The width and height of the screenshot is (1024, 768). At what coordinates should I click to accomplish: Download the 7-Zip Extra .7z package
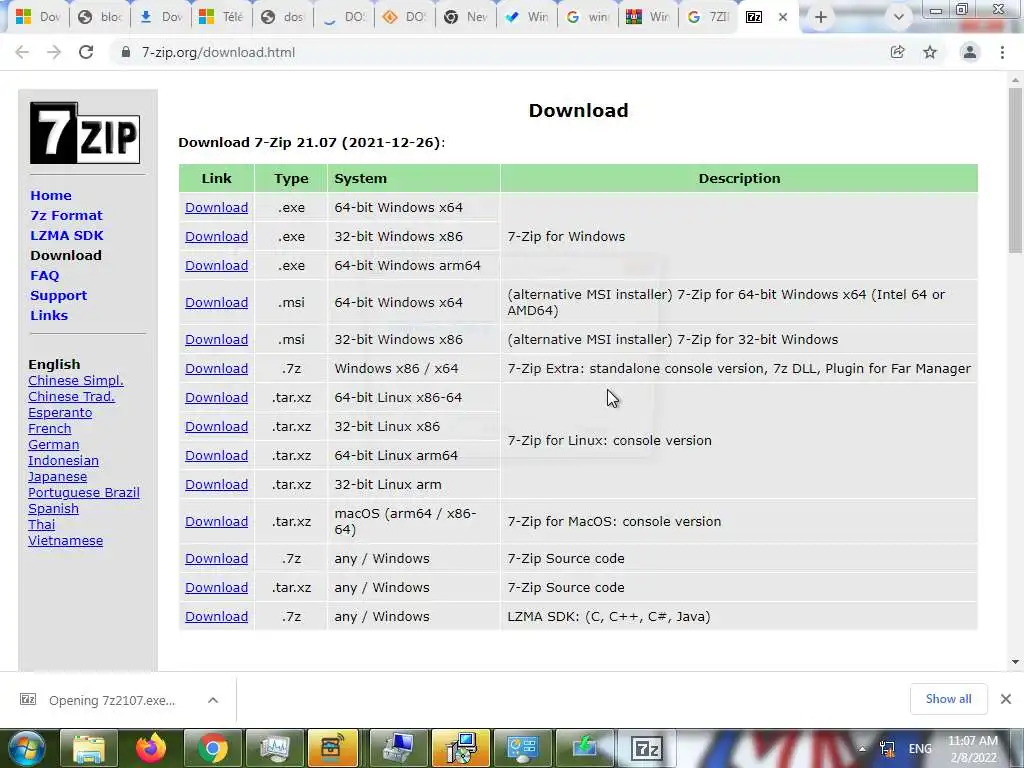click(x=216, y=368)
